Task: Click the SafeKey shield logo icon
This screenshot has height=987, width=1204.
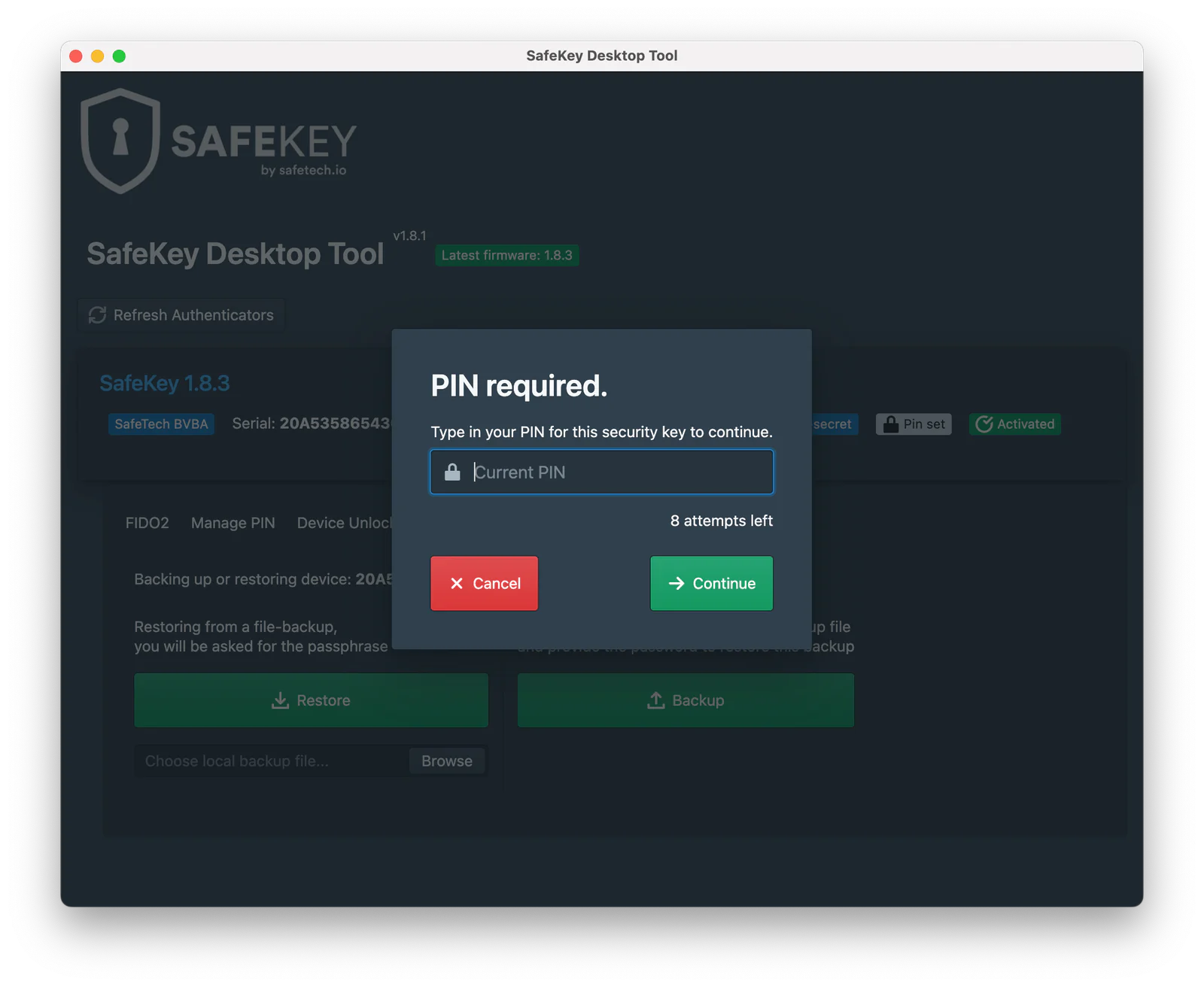Action: (120, 141)
